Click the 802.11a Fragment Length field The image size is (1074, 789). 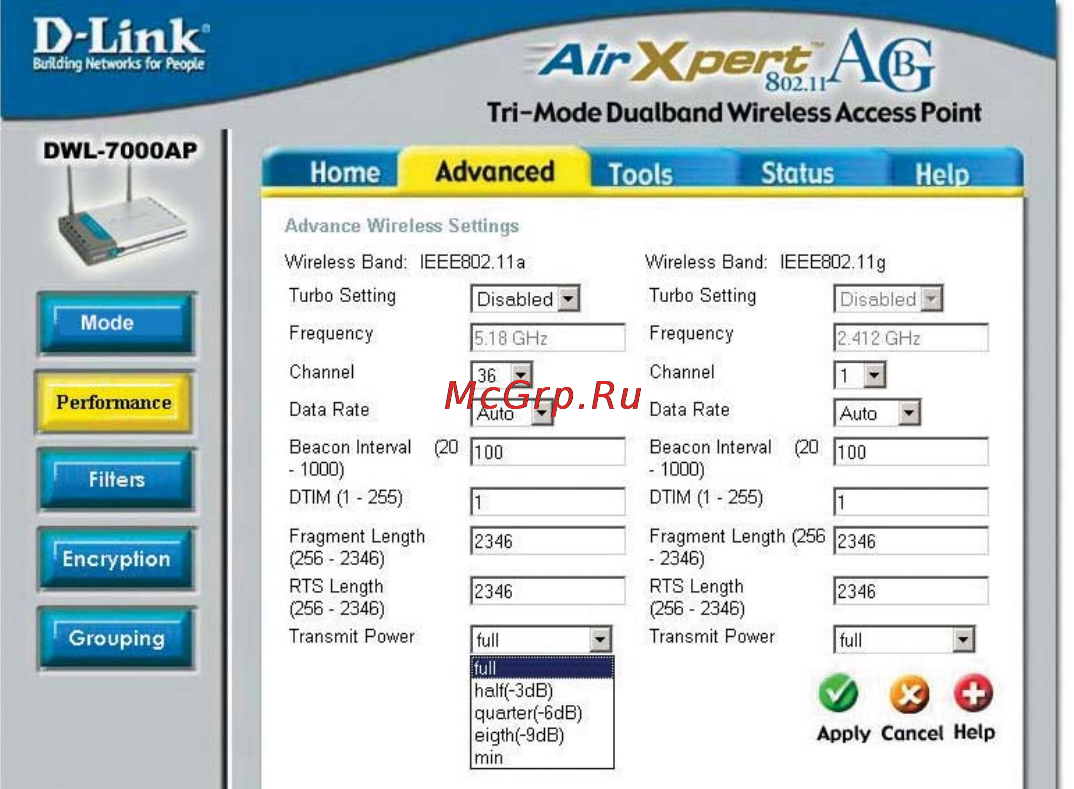(548, 541)
